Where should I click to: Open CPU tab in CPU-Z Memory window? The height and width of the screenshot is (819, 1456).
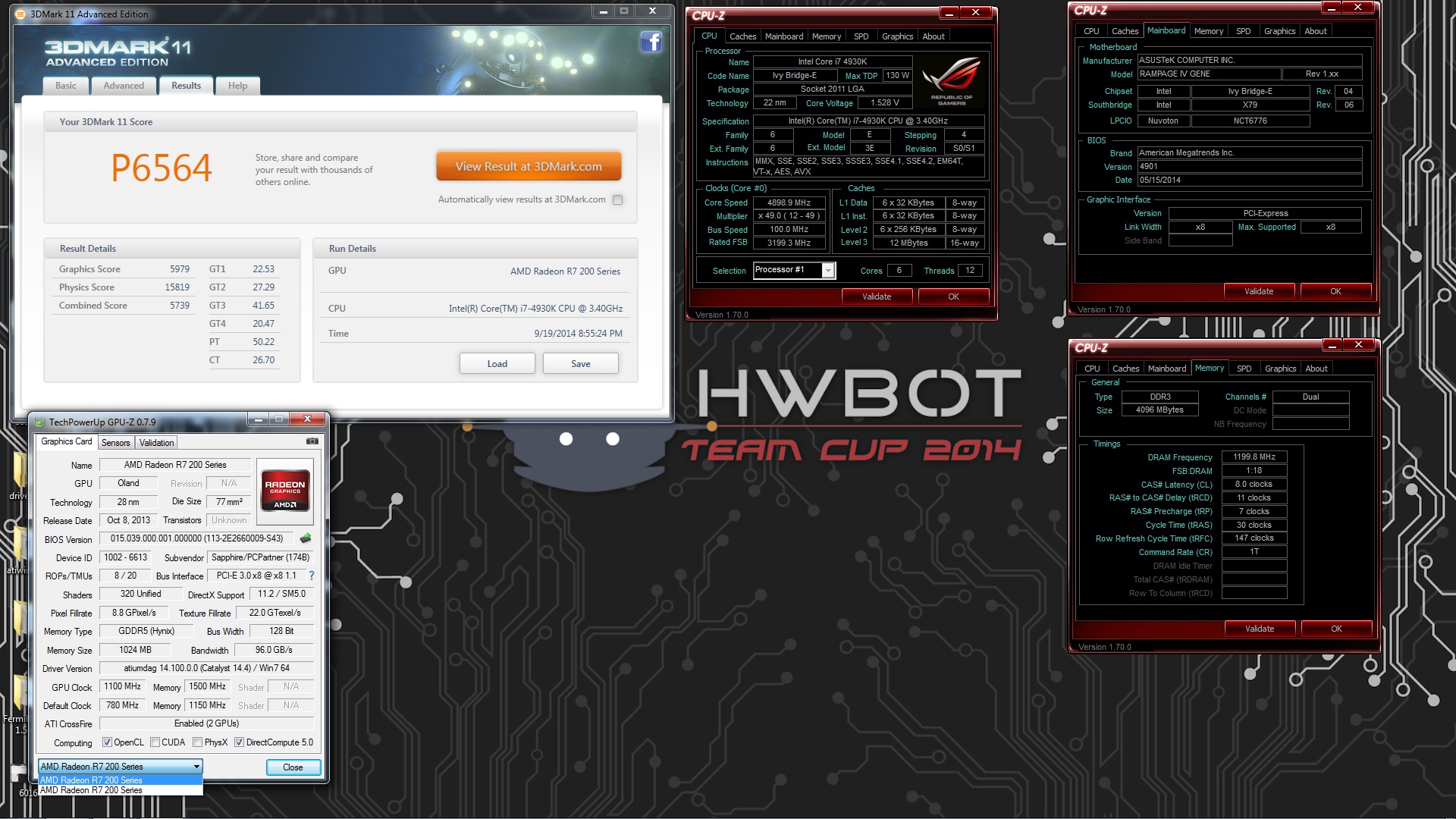(1092, 369)
